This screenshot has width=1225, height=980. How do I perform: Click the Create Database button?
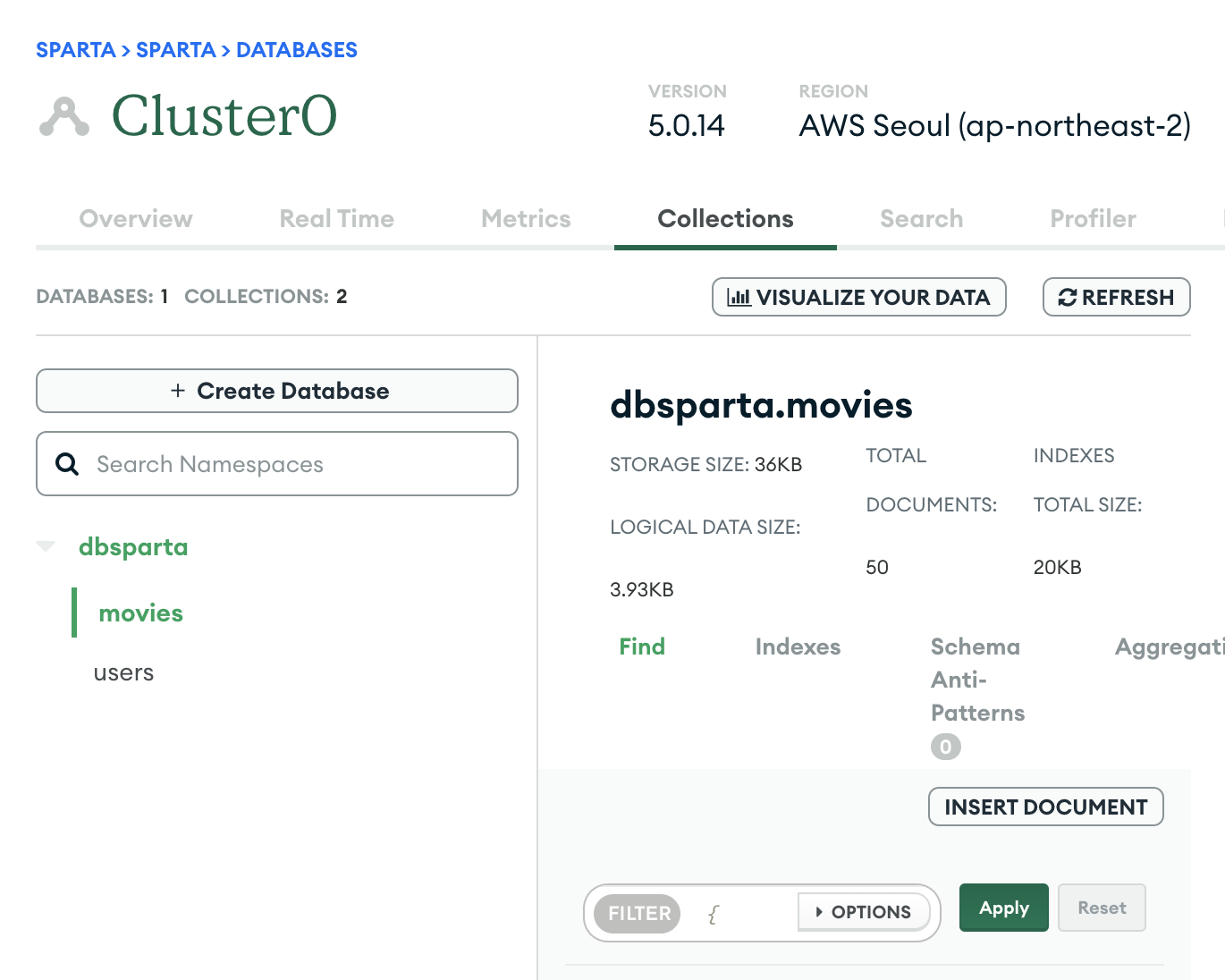coord(277,391)
